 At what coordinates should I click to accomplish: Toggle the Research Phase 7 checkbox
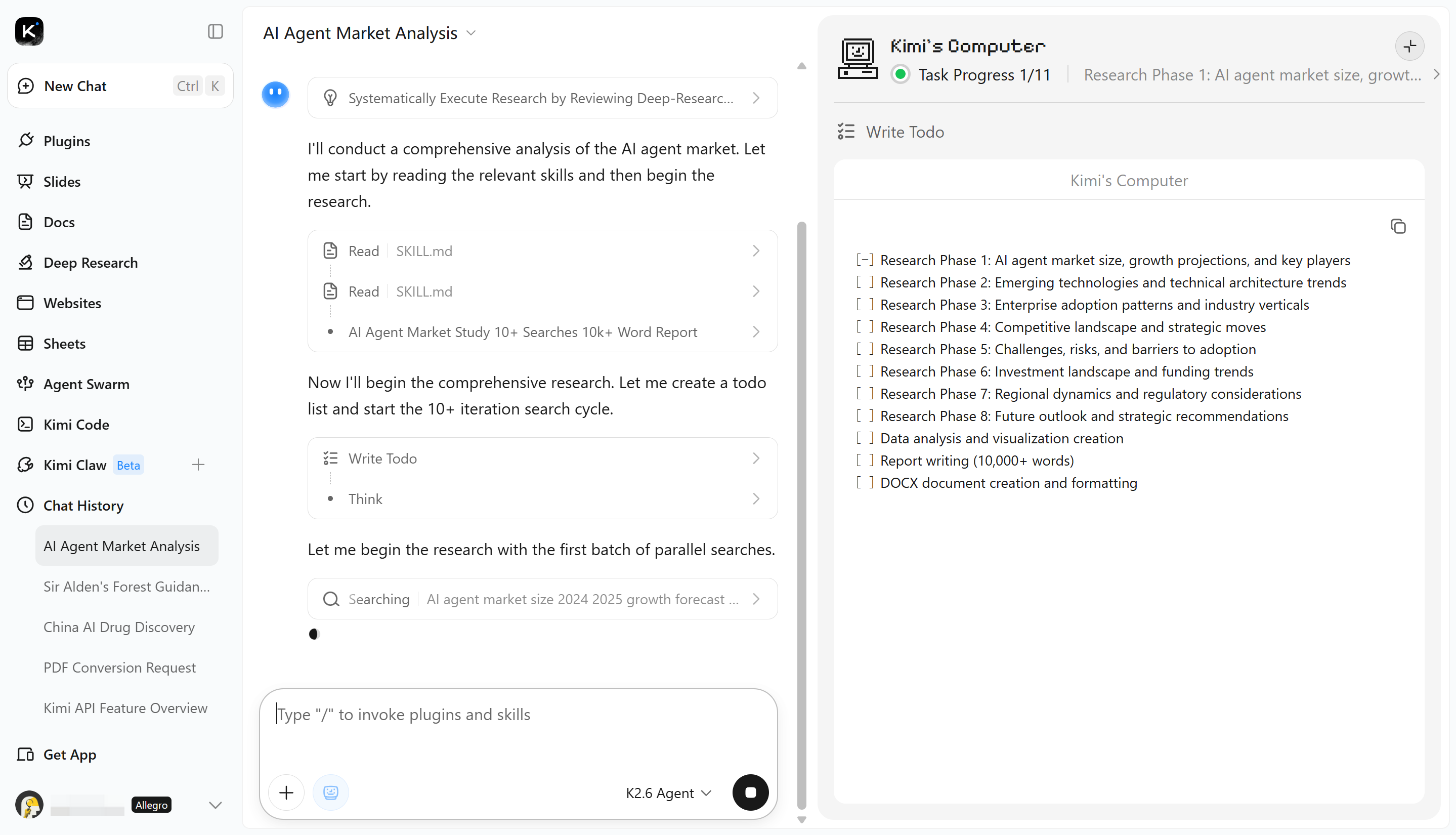pos(865,393)
